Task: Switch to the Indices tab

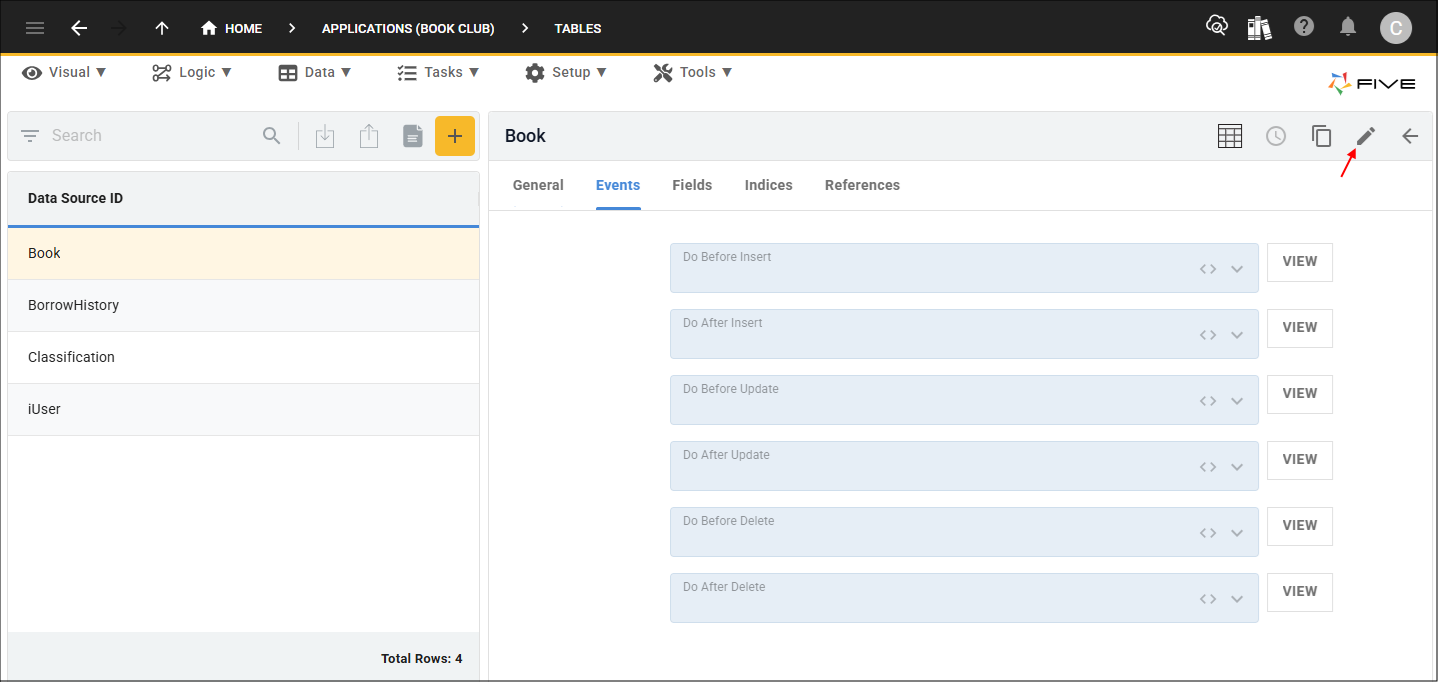Action: coord(769,185)
